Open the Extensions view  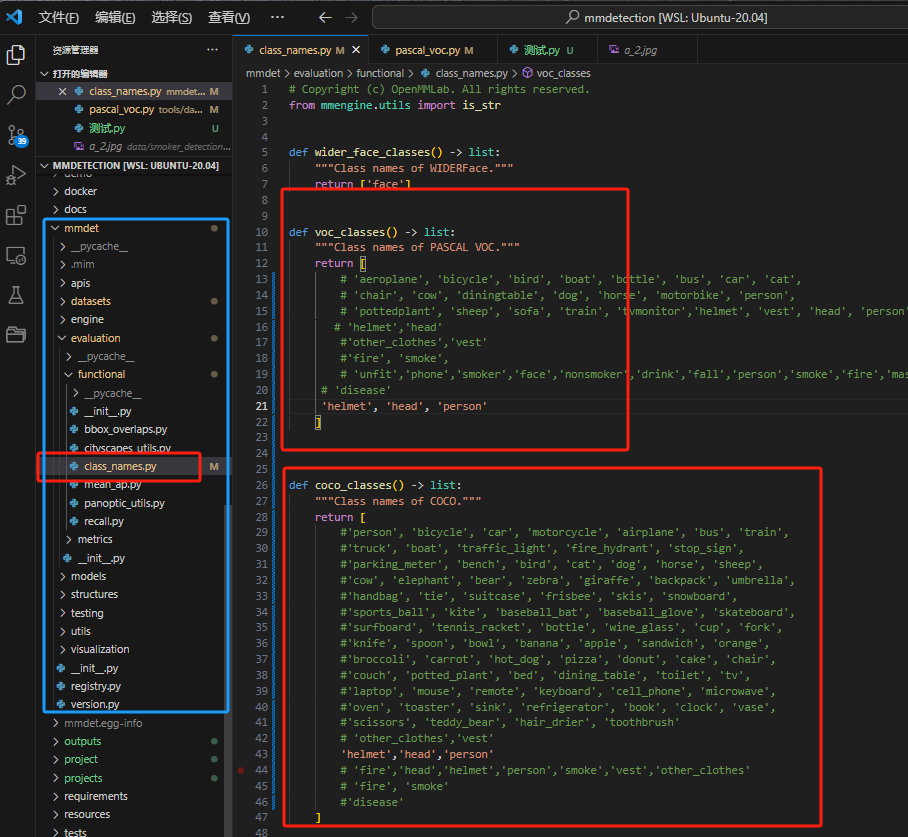pyautogui.click(x=16, y=216)
